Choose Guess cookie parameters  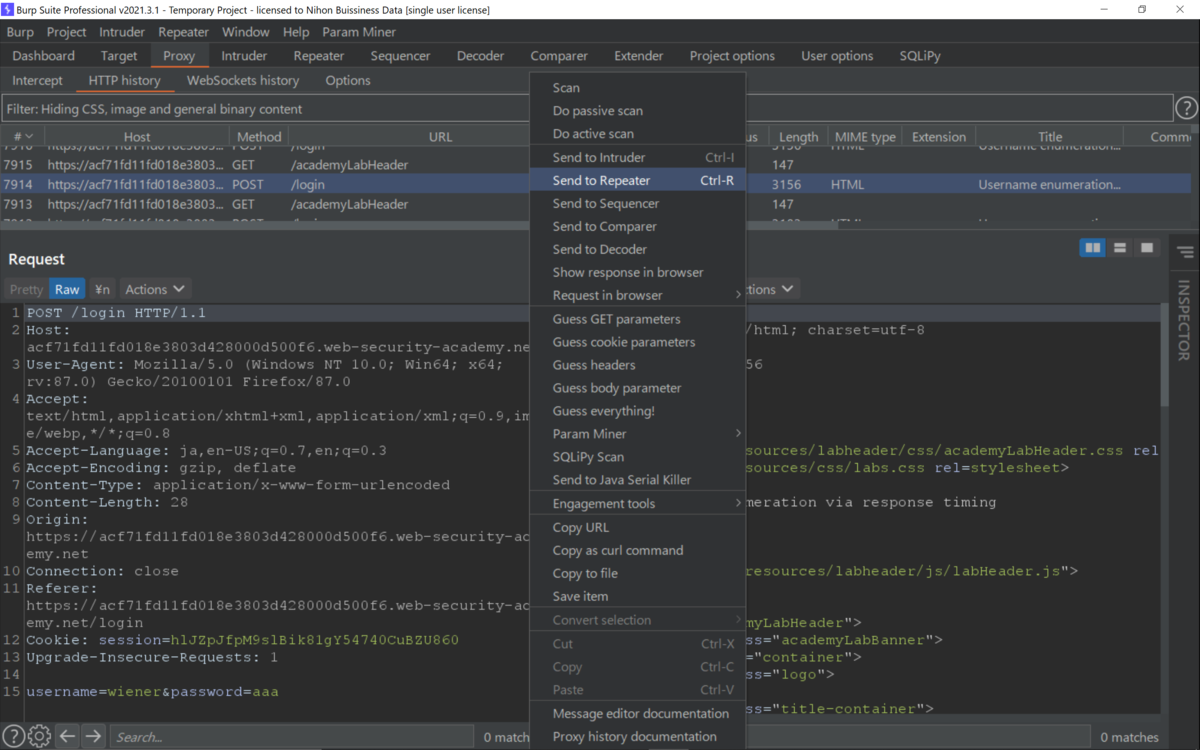[638, 342]
